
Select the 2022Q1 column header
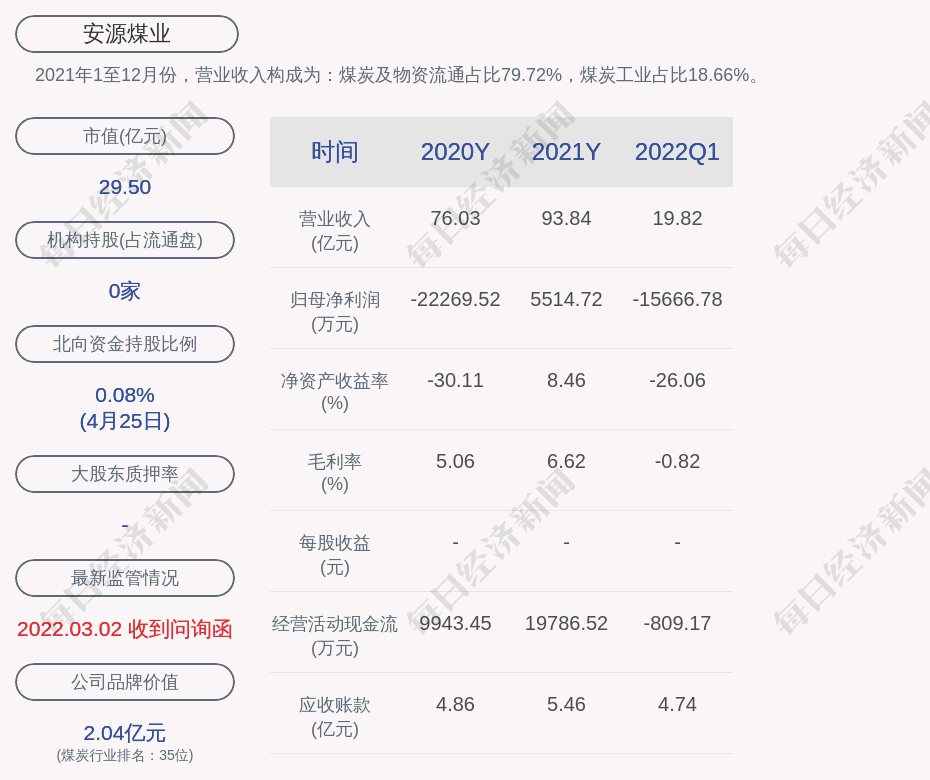pyautogui.click(x=677, y=152)
